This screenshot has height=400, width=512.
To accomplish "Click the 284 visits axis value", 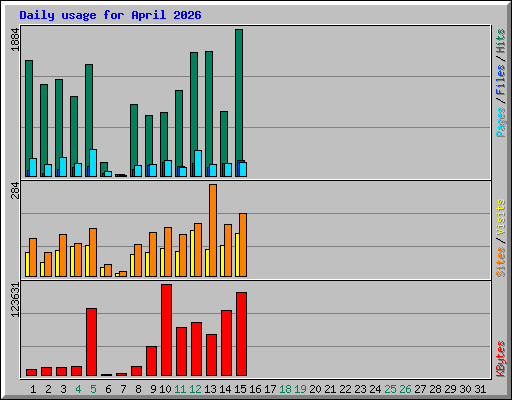I will [x=15, y=190].
